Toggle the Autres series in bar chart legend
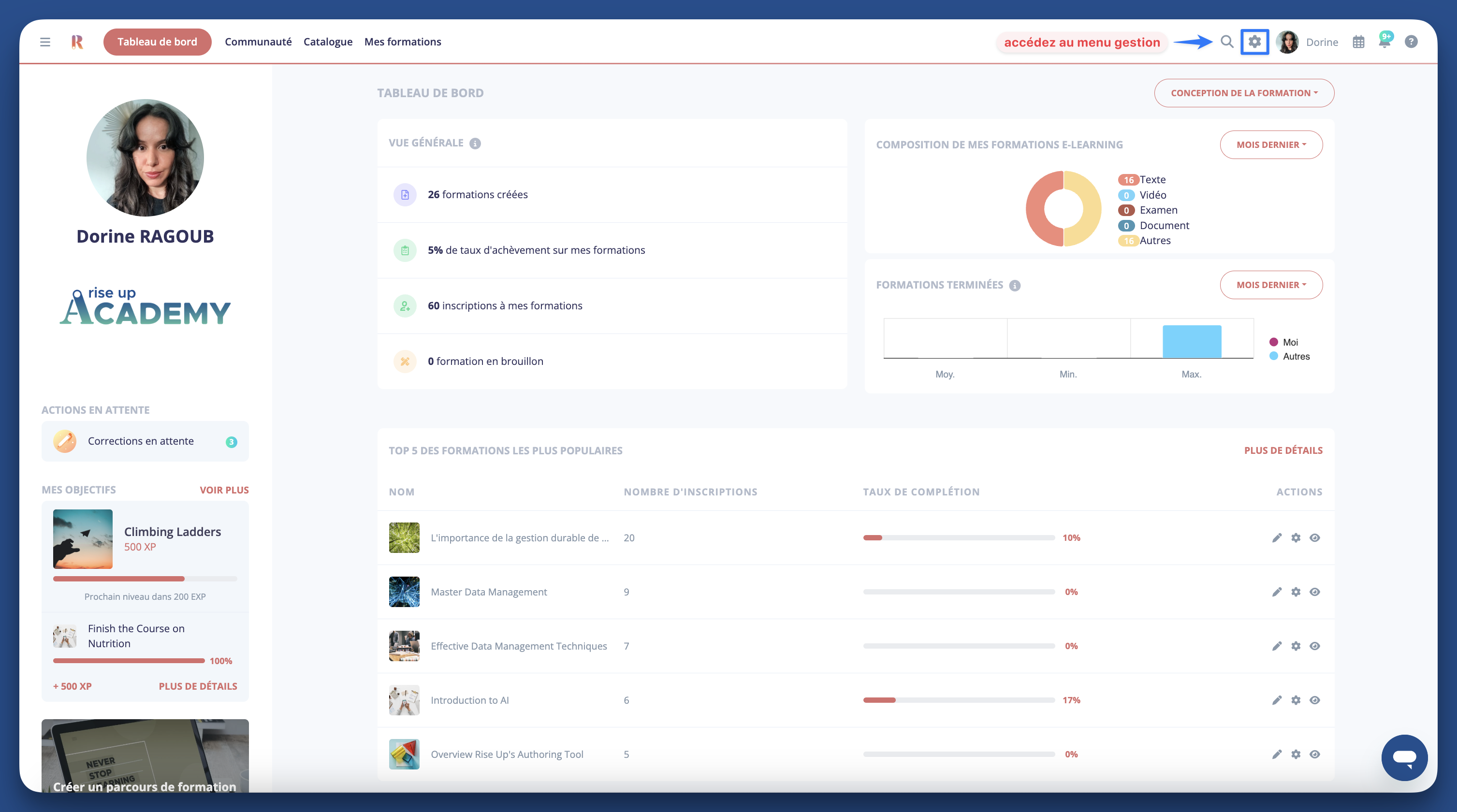The height and width of the screenshot is (812, 1457). 1289,356
